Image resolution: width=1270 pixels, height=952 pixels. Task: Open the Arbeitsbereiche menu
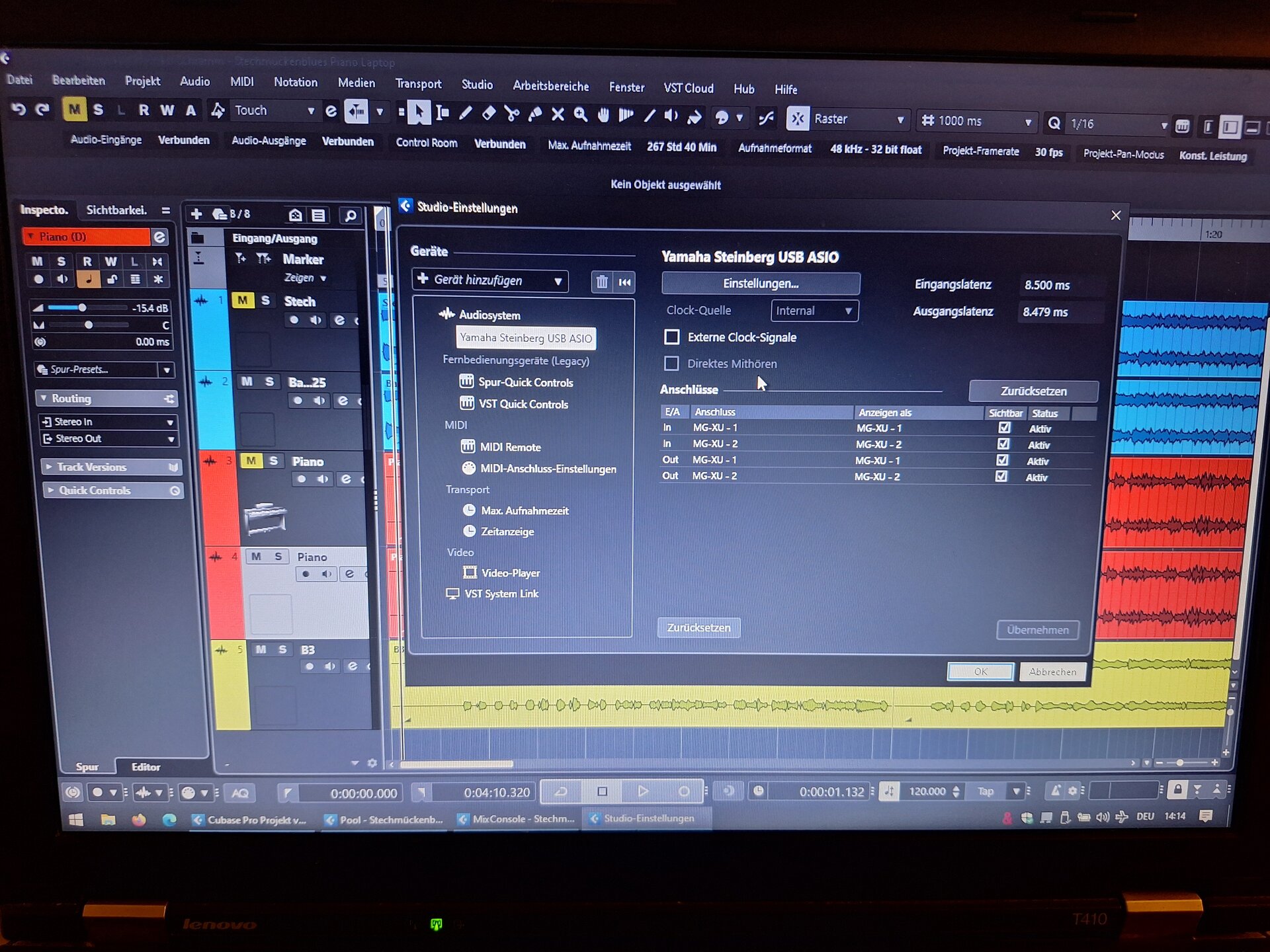(x=550, y=86)
